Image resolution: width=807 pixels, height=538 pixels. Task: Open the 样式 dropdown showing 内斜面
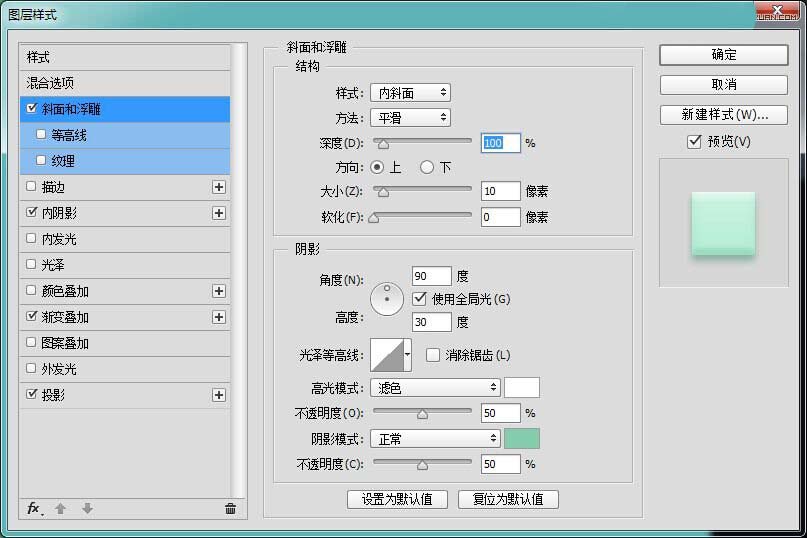coord(410,93)
